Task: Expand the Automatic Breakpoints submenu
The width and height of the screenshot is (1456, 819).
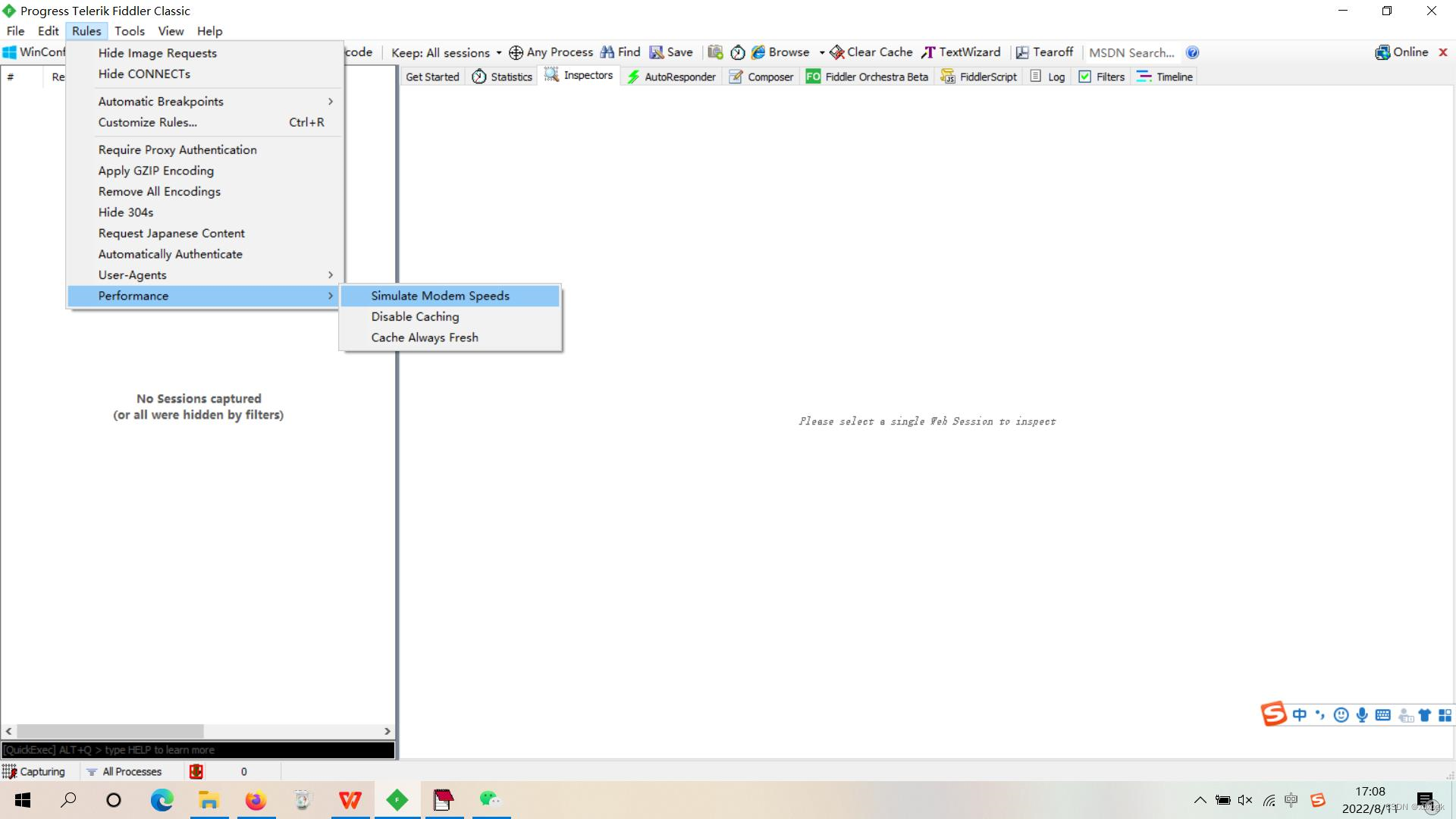Action: [x=206, y=102]
